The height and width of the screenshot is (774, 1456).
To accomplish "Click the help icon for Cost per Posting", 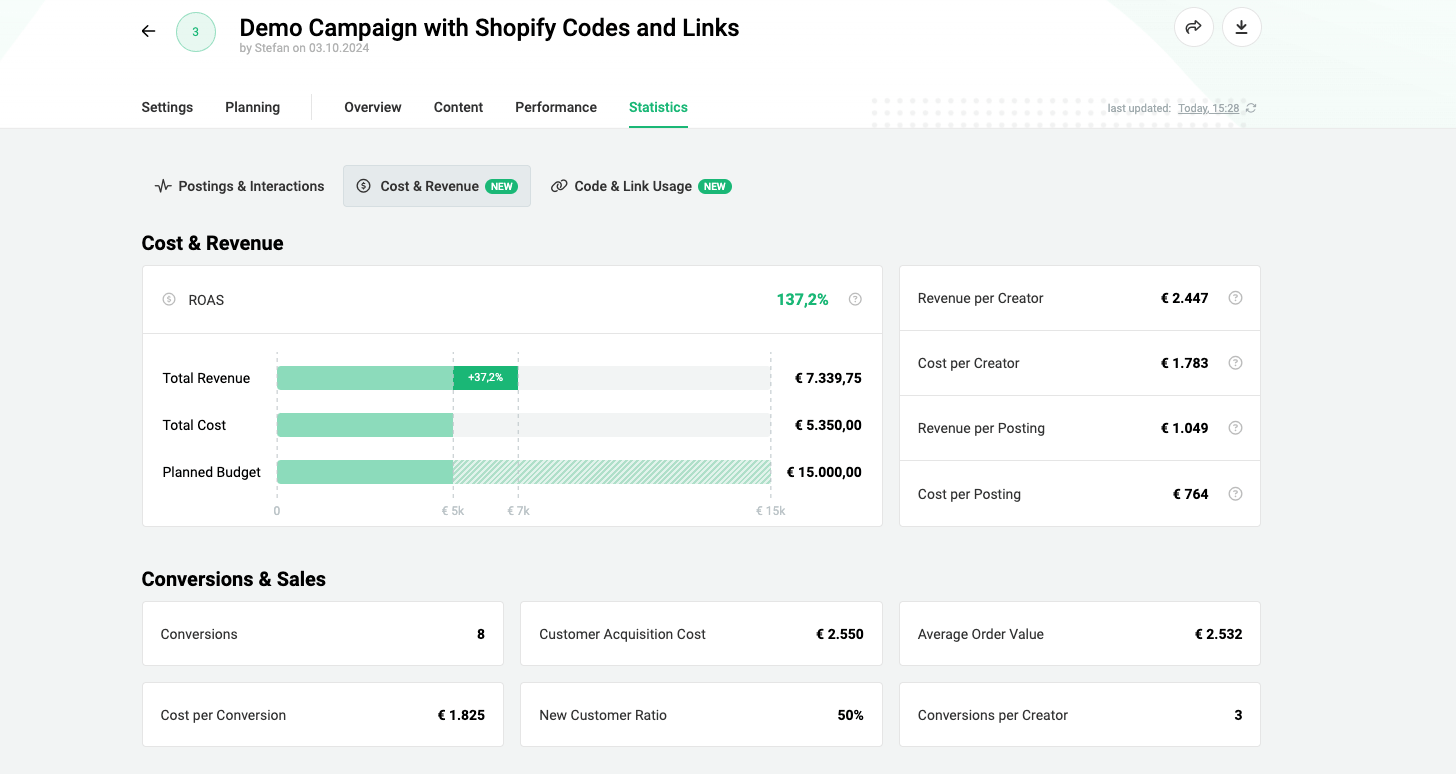I will click(x=1235, y=494).
